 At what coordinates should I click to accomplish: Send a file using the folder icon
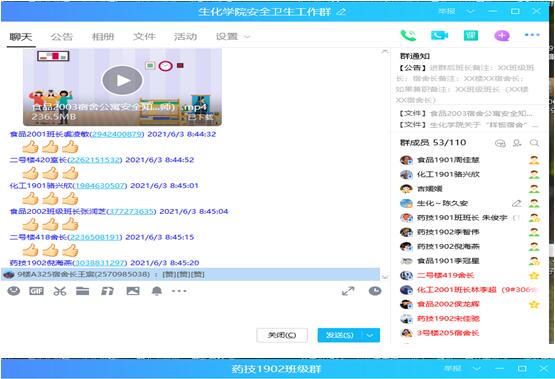point(82,291)
